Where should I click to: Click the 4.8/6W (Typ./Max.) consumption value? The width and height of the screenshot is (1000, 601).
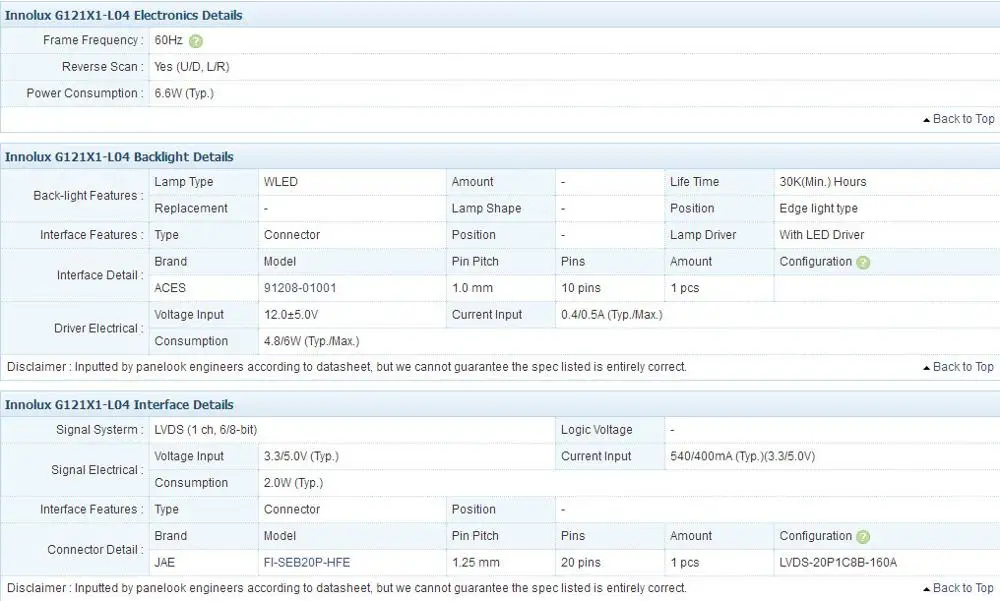pos(312,341)
